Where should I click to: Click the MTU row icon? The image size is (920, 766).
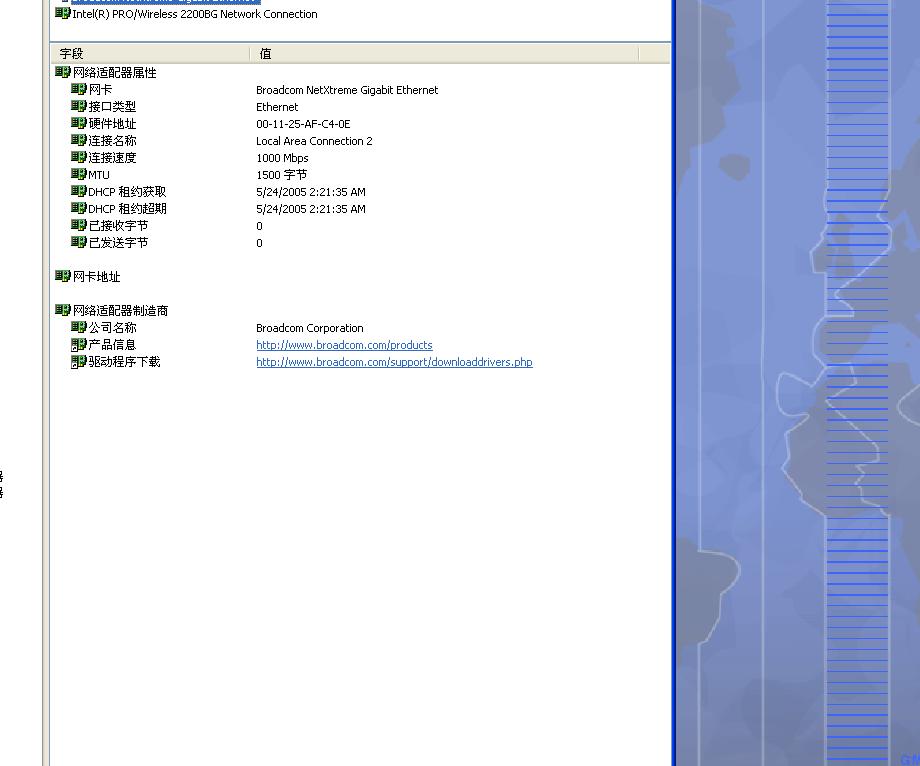click(x=79, y=175)
